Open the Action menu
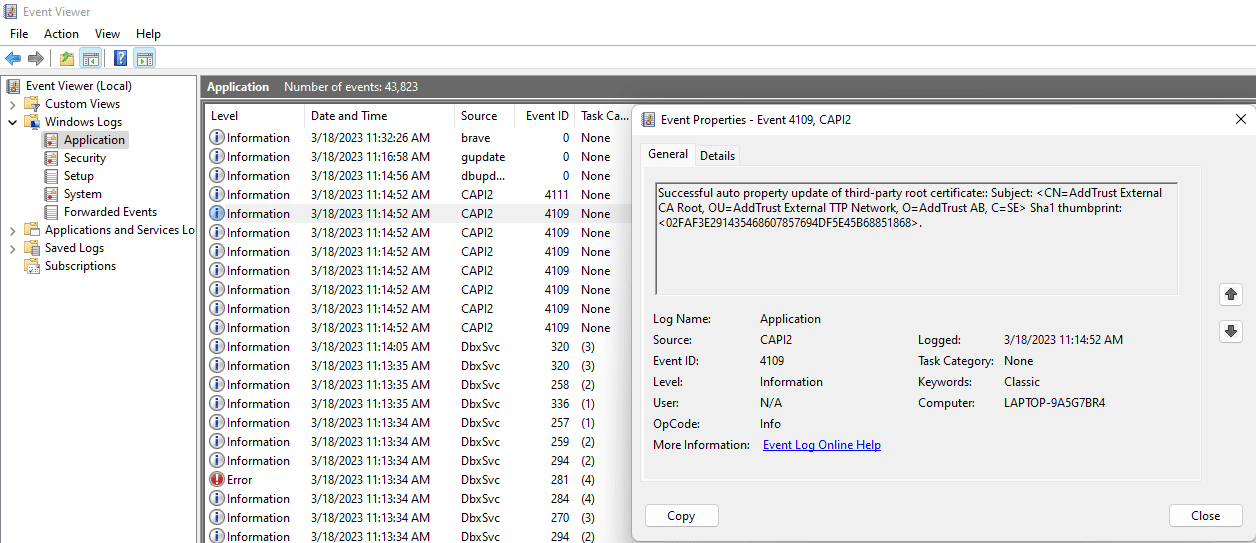Screen dimensions: 1256x543 (x=61, y=34)
